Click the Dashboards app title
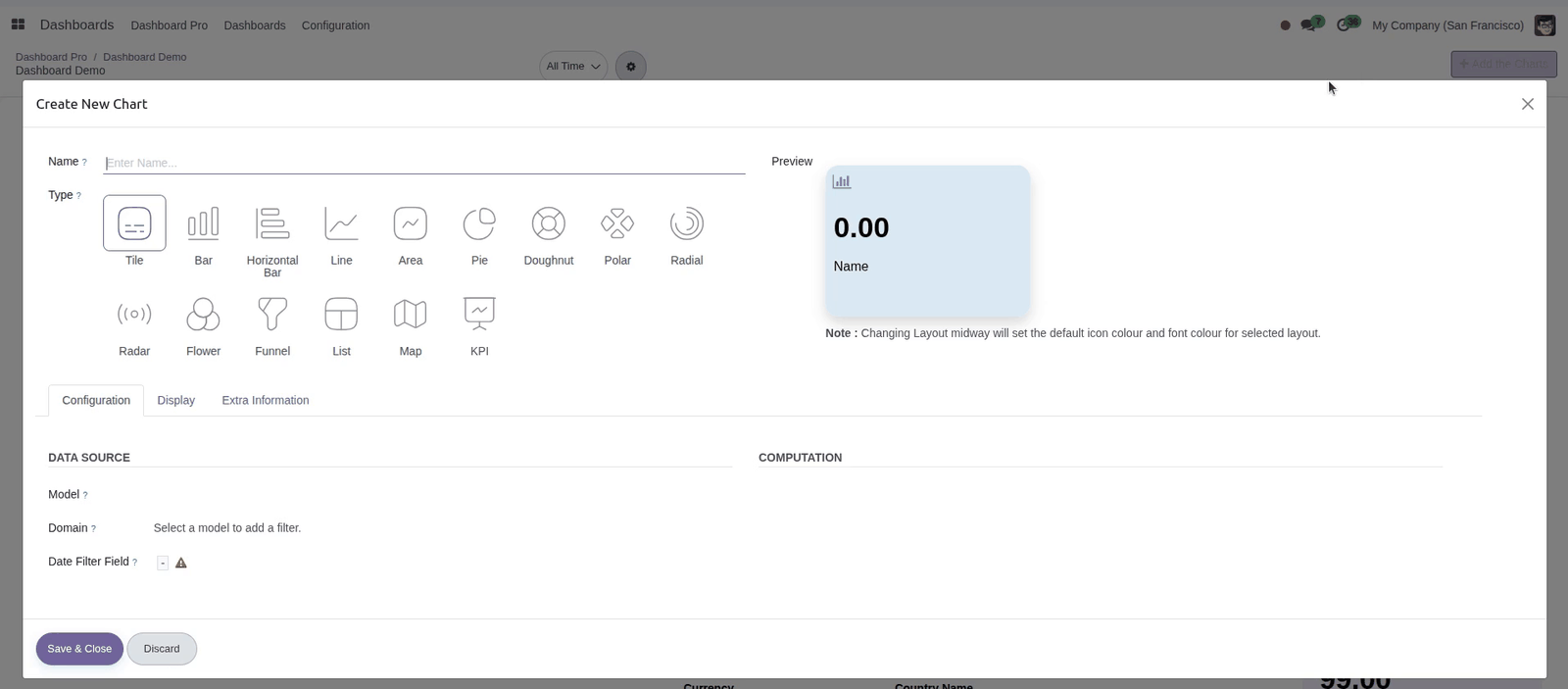Image resolution: width=1568 pixels, height=689 pixels. tap(76, 25)
